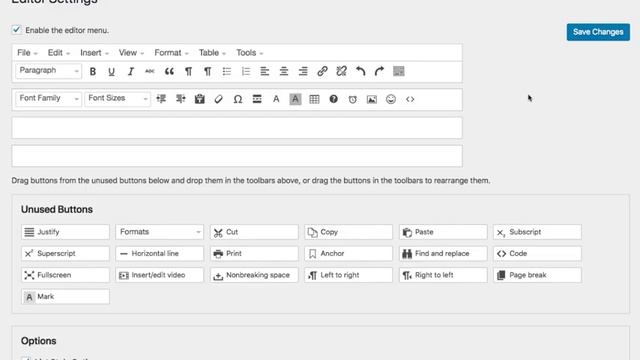
Task: Click the Read more tag icon
Action: click(257, 99)
